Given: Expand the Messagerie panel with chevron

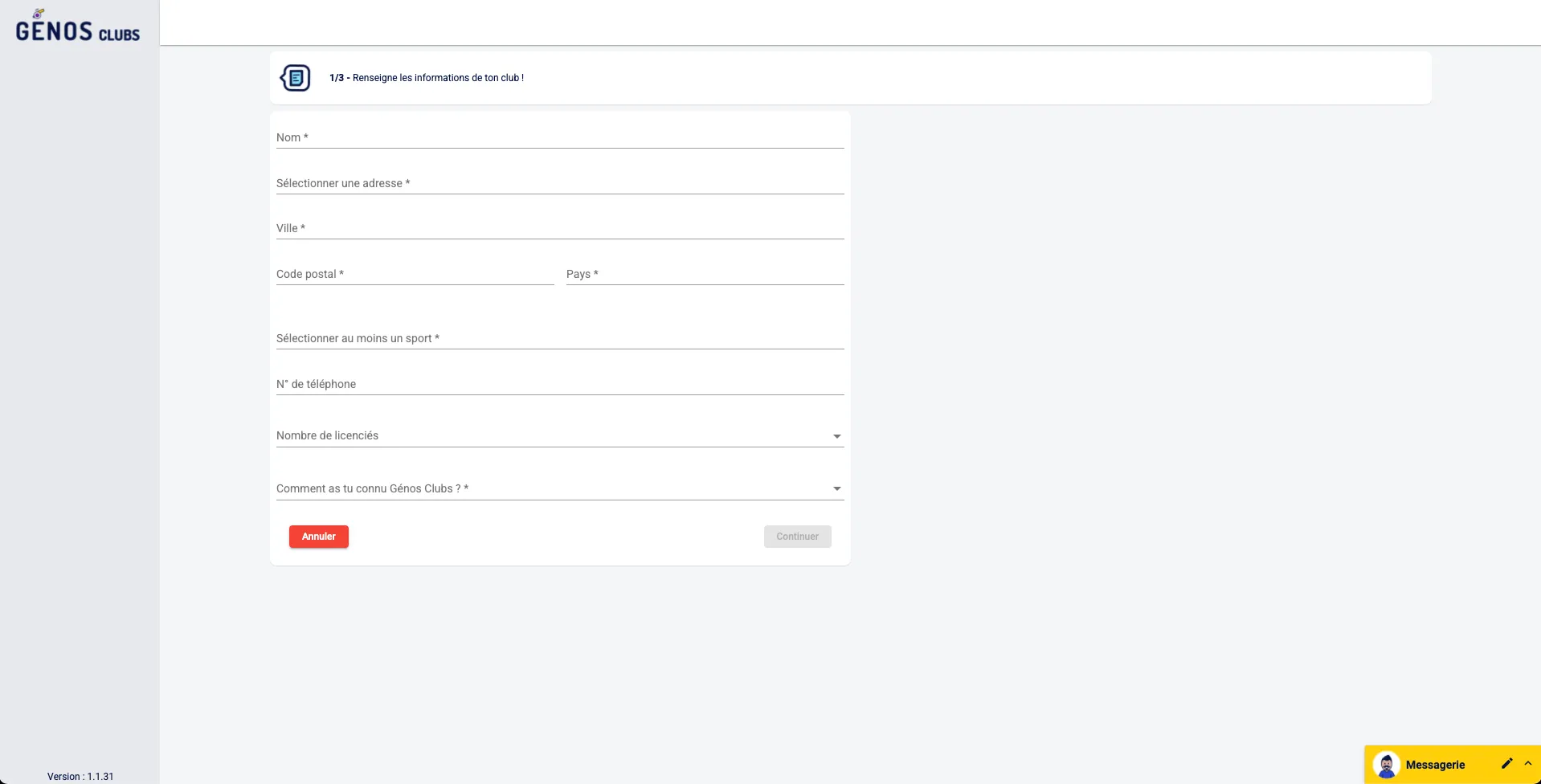Looking at the screenshot, I should point(1527,764).
